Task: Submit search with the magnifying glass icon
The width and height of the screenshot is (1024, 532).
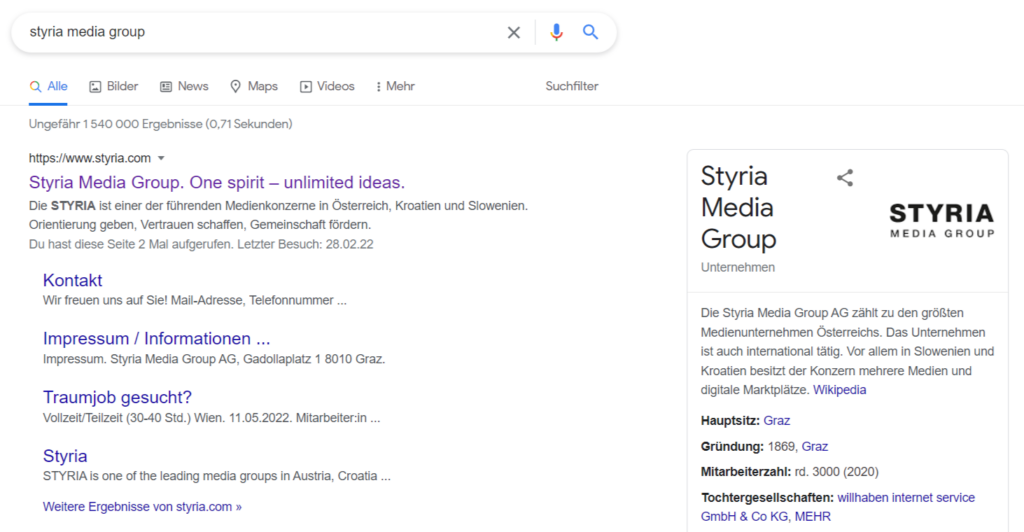Action: click(590, 31)
